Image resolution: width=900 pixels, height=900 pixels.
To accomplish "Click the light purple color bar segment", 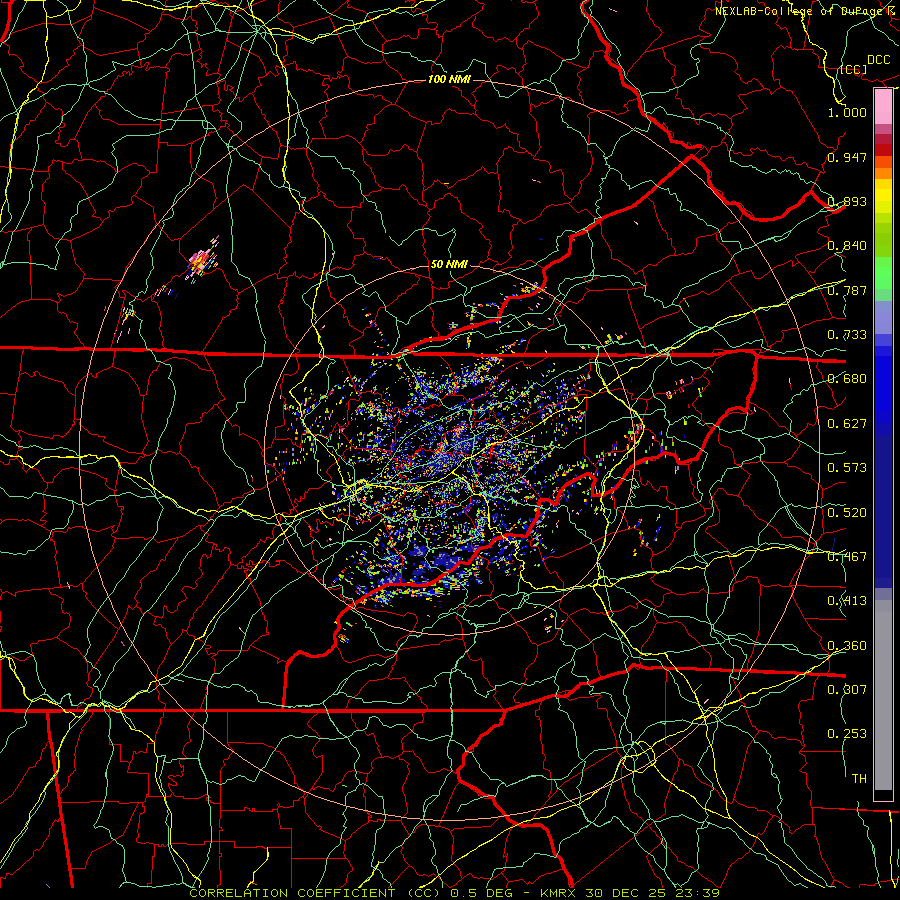I will 883,317.
